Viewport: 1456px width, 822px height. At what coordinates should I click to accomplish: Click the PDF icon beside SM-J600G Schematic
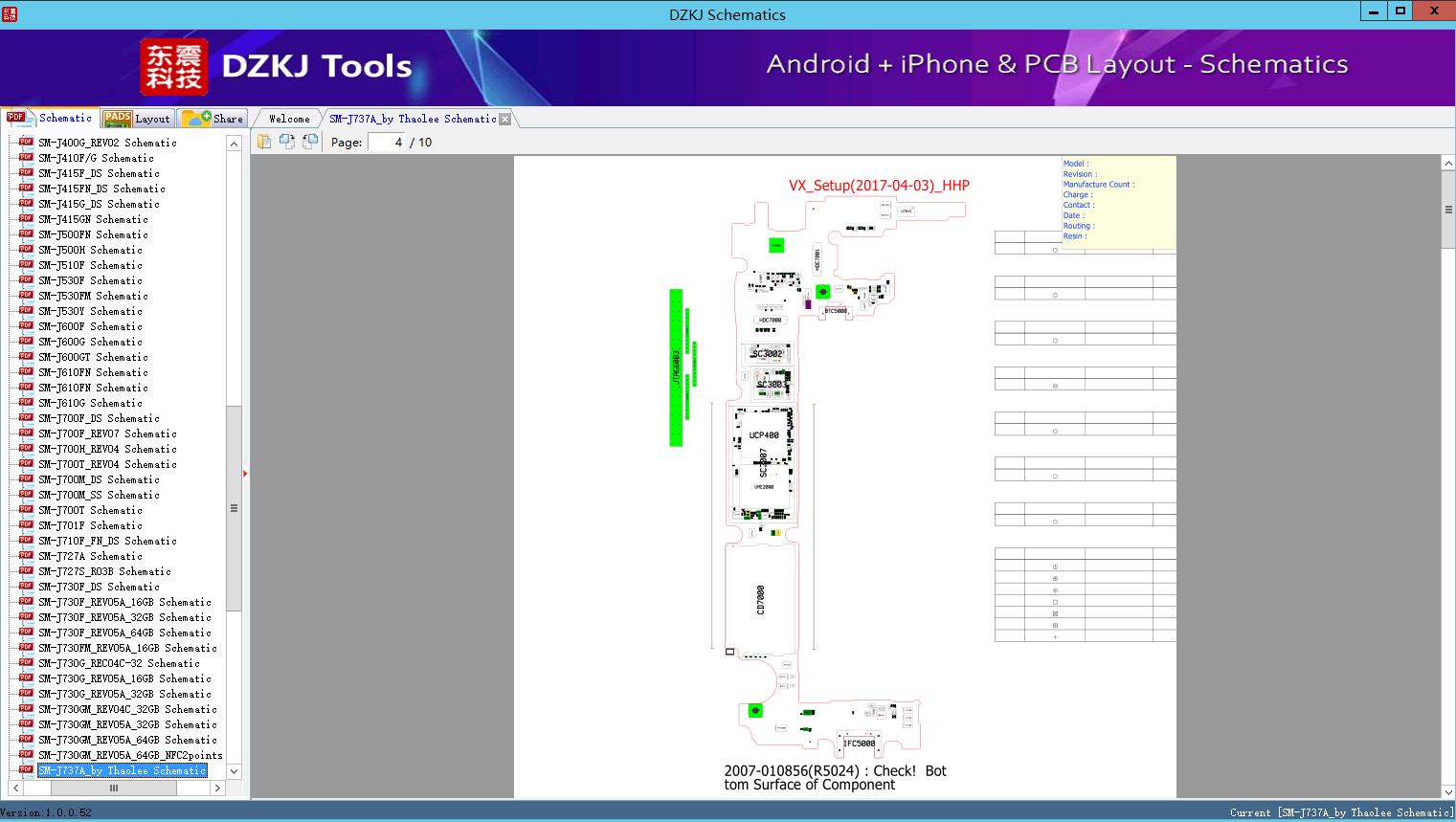(x=26, y=341)
